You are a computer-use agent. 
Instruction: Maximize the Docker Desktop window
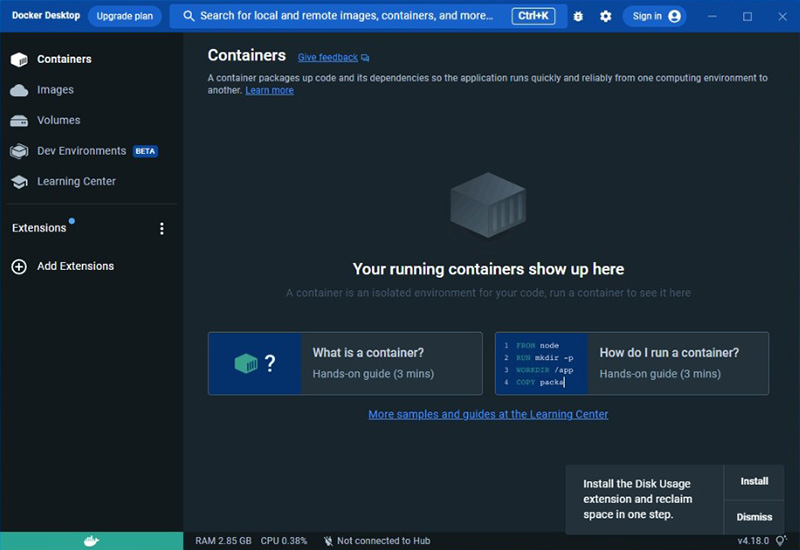[747, 16]
